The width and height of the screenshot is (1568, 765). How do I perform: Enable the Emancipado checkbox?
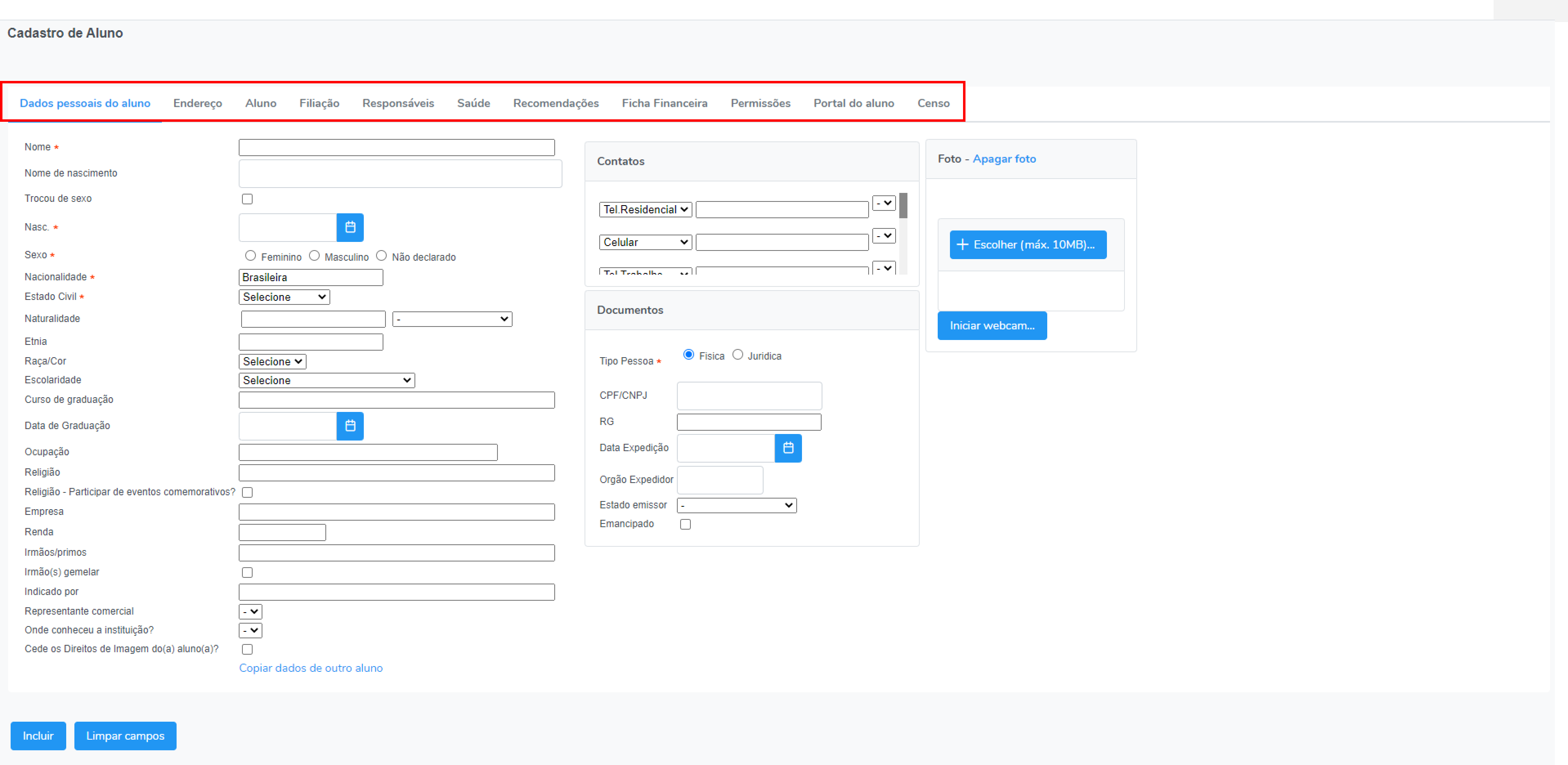(x=685, y=524)
